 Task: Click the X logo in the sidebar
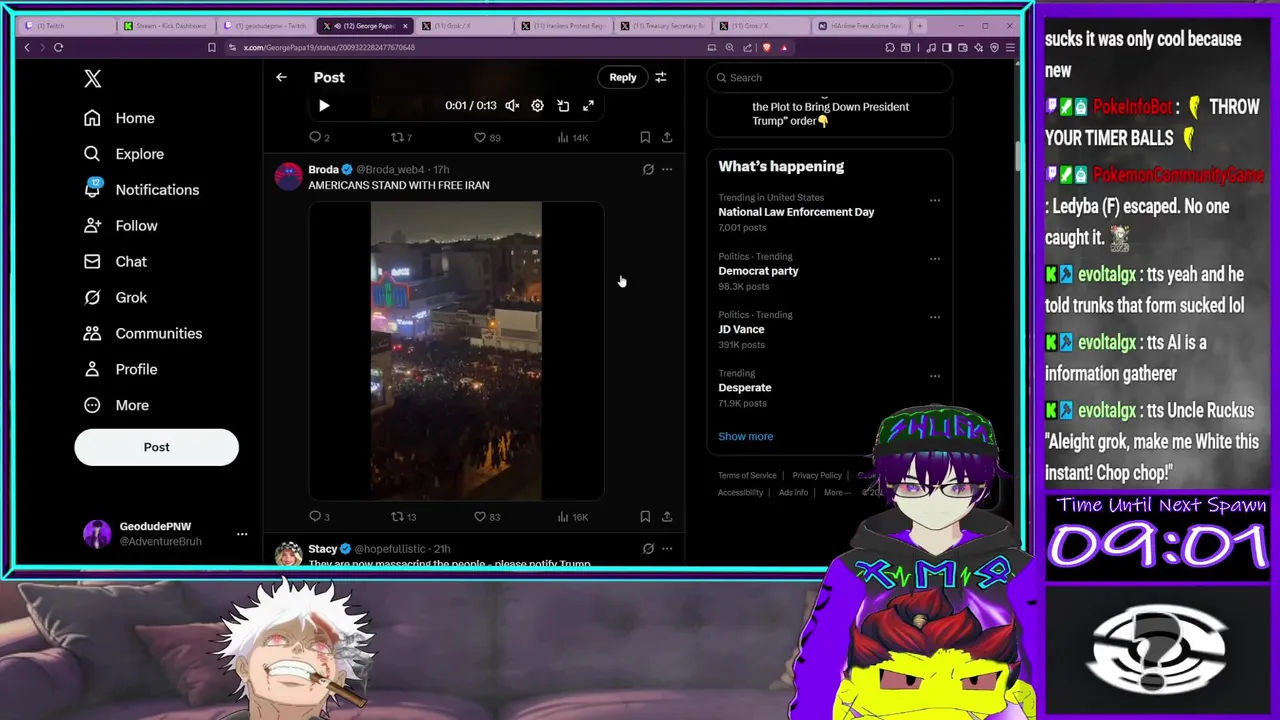point(93,79)
